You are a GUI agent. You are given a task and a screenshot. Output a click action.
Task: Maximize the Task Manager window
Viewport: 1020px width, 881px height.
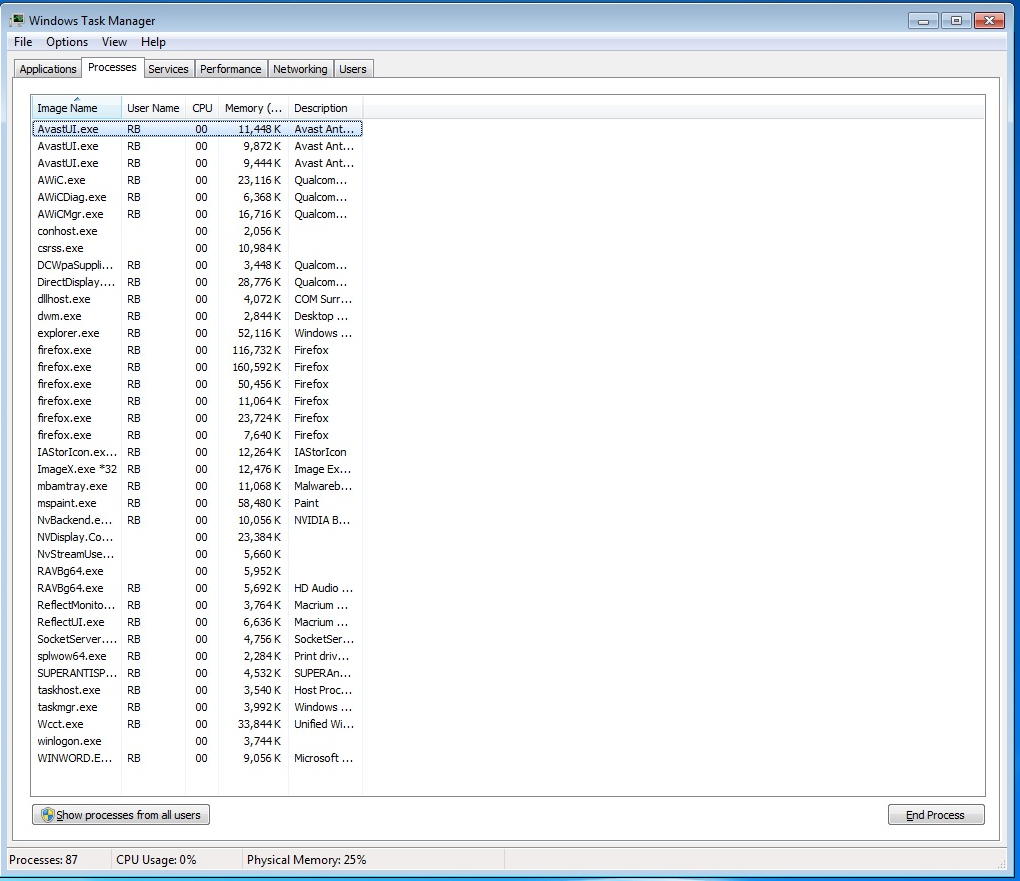pyautogui.click(x=956, y=21)
